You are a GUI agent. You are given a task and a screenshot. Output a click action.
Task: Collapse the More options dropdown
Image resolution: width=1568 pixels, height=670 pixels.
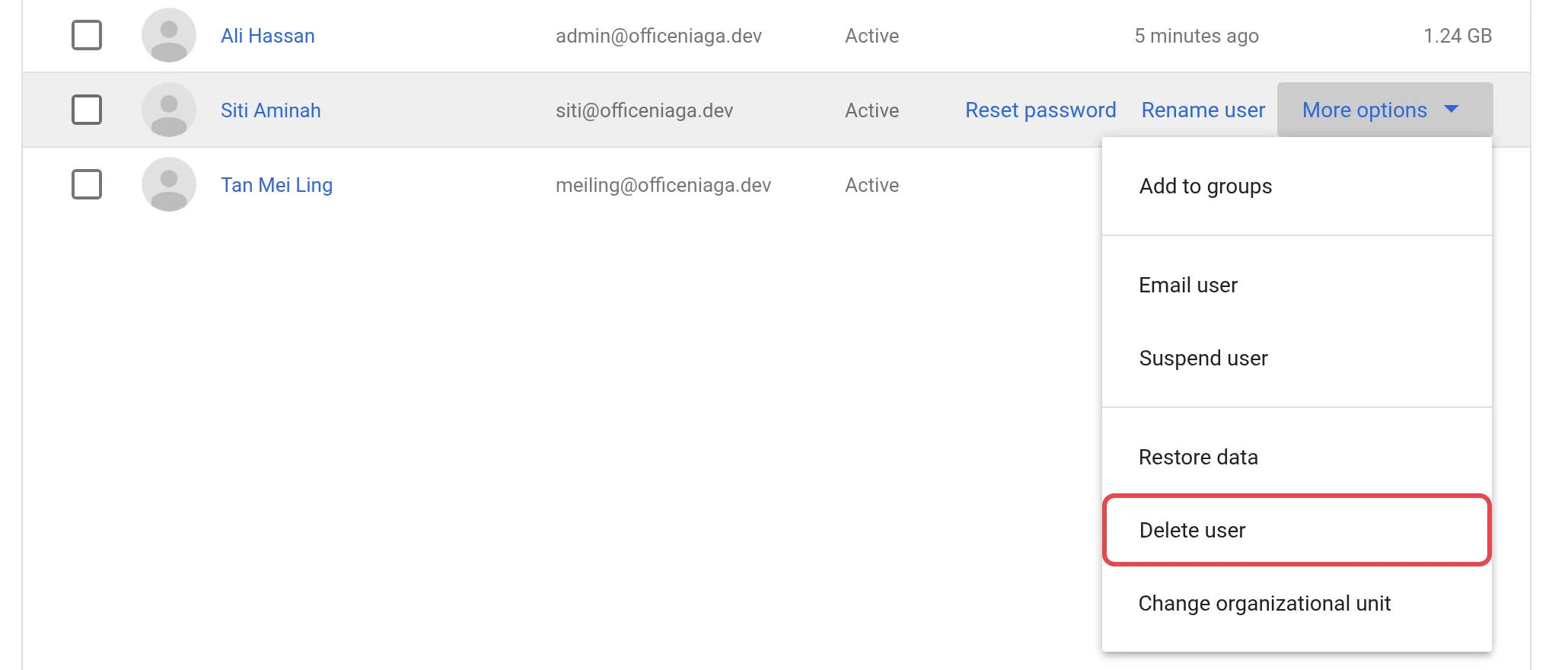(1385, 110)
